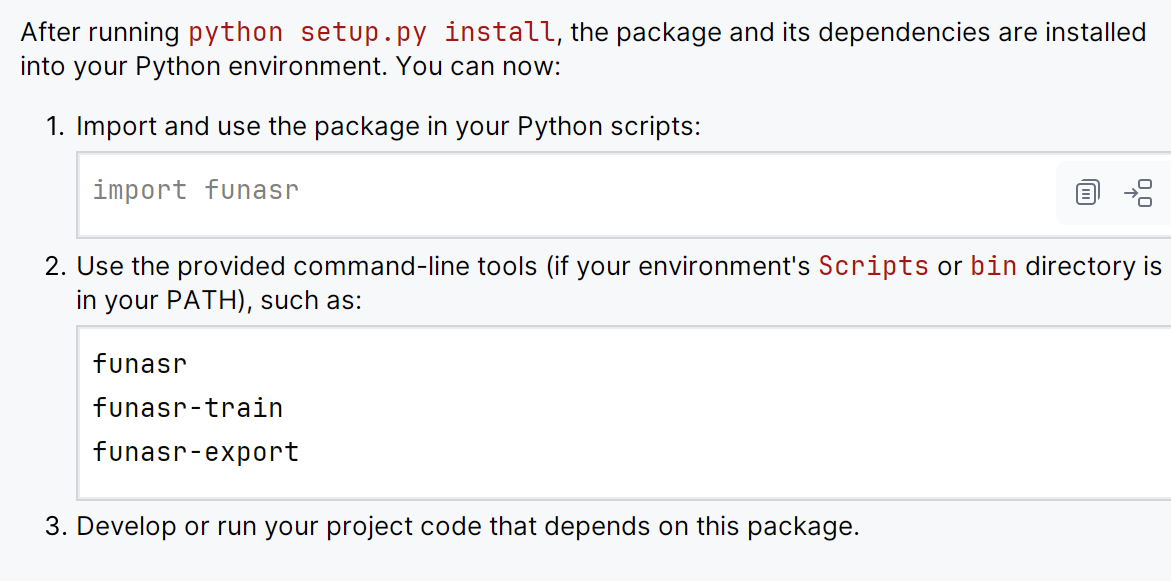The image size is (1171, 581).
Task: Click 'funasr' in the import statement
Action: [251, 190]
